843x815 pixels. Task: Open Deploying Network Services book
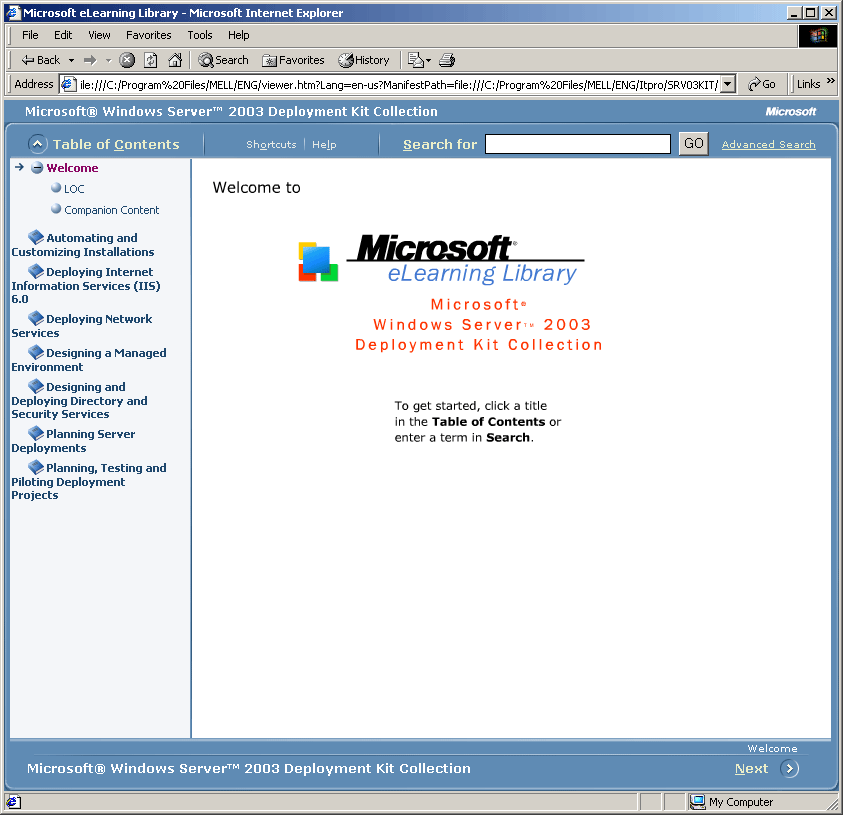click(x=82, y=326)
